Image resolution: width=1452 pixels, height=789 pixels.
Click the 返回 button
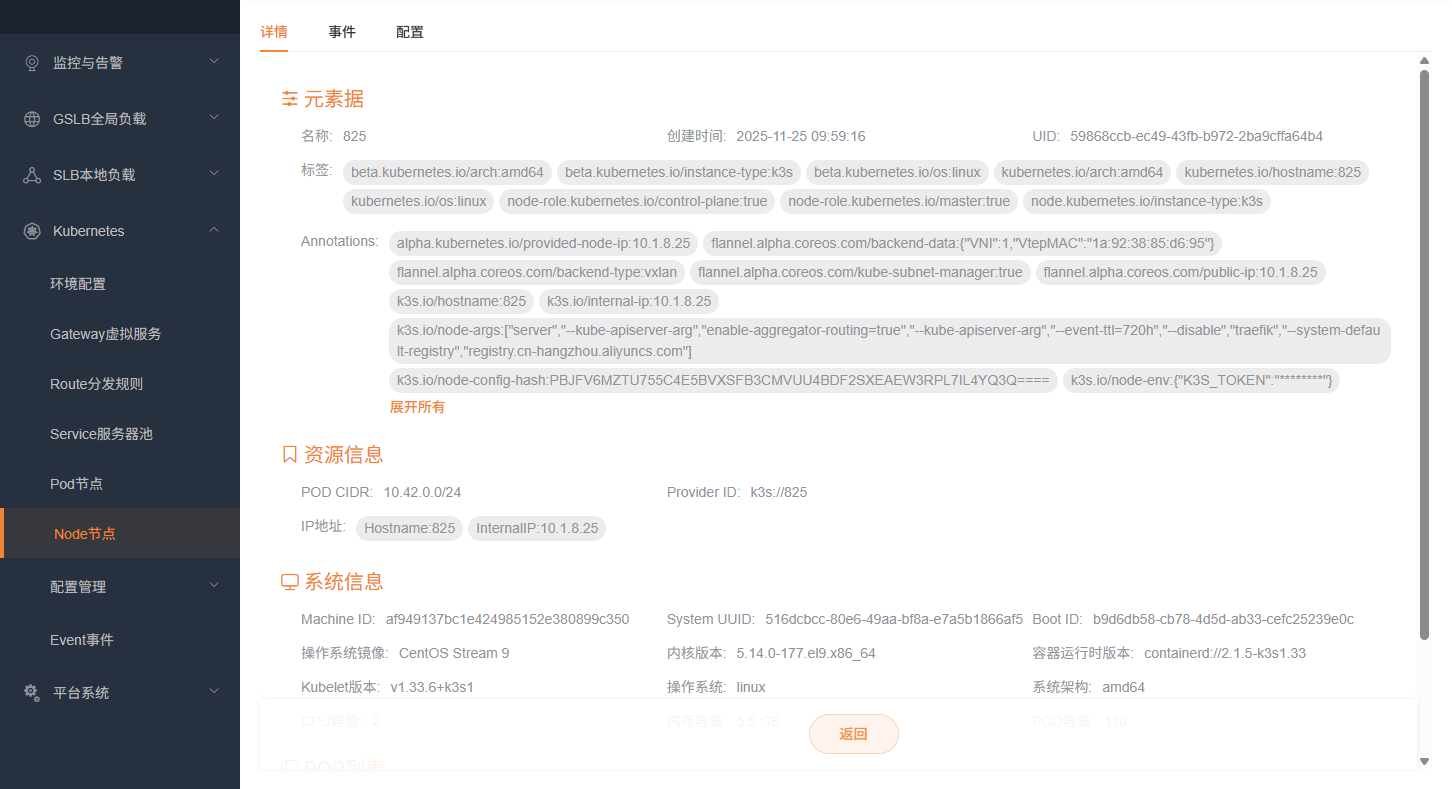853,734
